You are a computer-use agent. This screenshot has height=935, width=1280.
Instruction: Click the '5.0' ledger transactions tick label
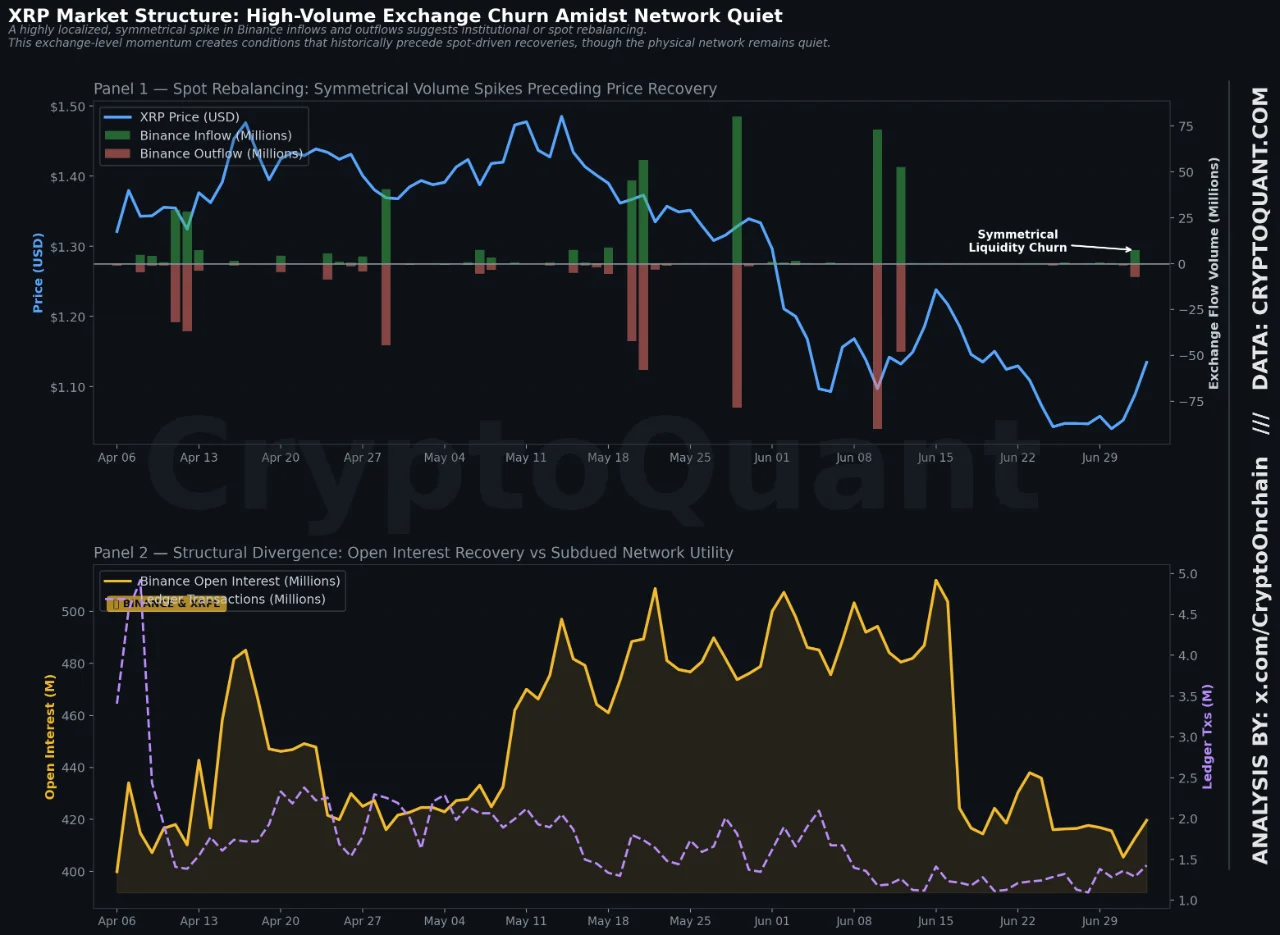point(1187,574)
